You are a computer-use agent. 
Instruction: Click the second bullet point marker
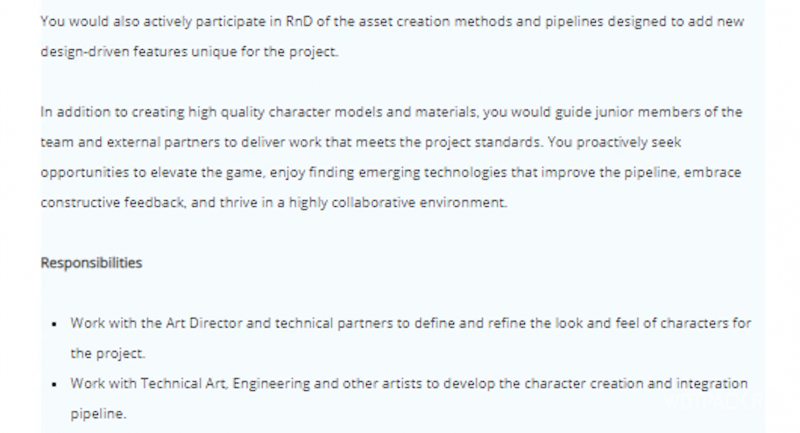pos(55,385)
